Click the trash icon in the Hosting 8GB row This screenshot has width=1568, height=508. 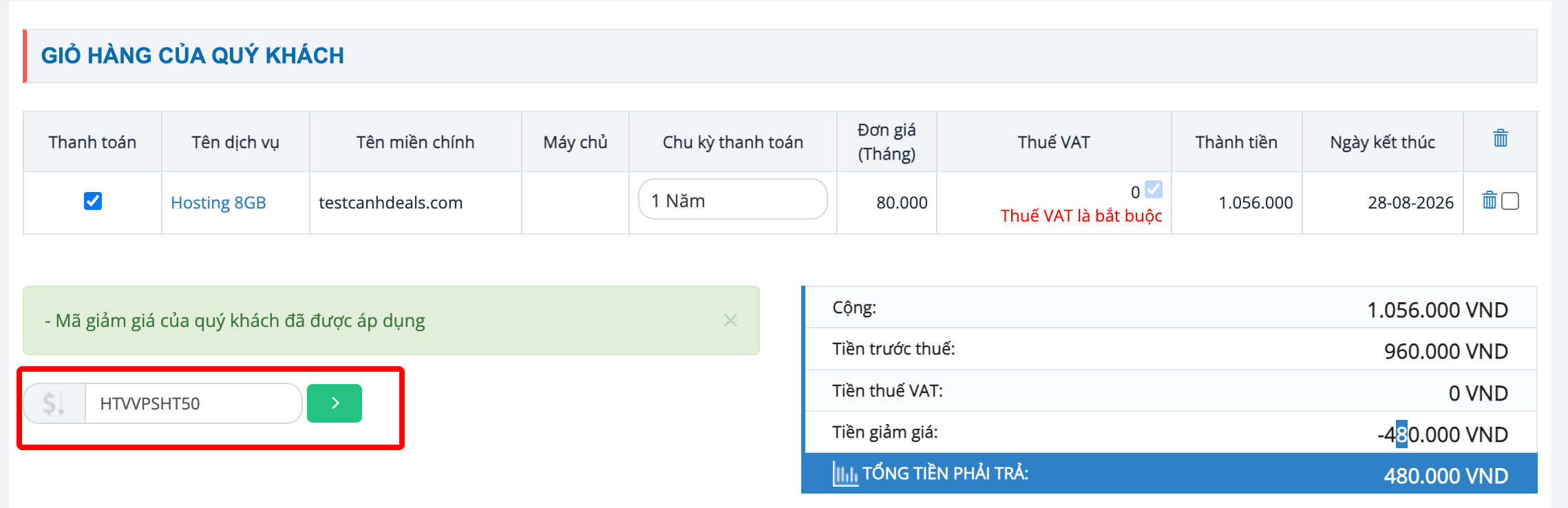1490,200
